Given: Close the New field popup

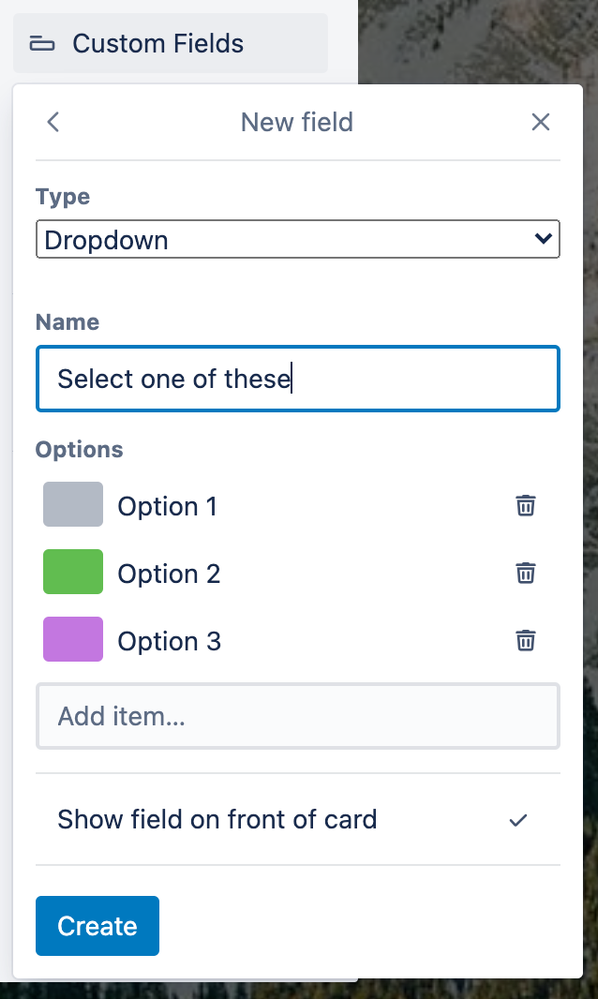Looking at the screenshot, I should point(540,122).
